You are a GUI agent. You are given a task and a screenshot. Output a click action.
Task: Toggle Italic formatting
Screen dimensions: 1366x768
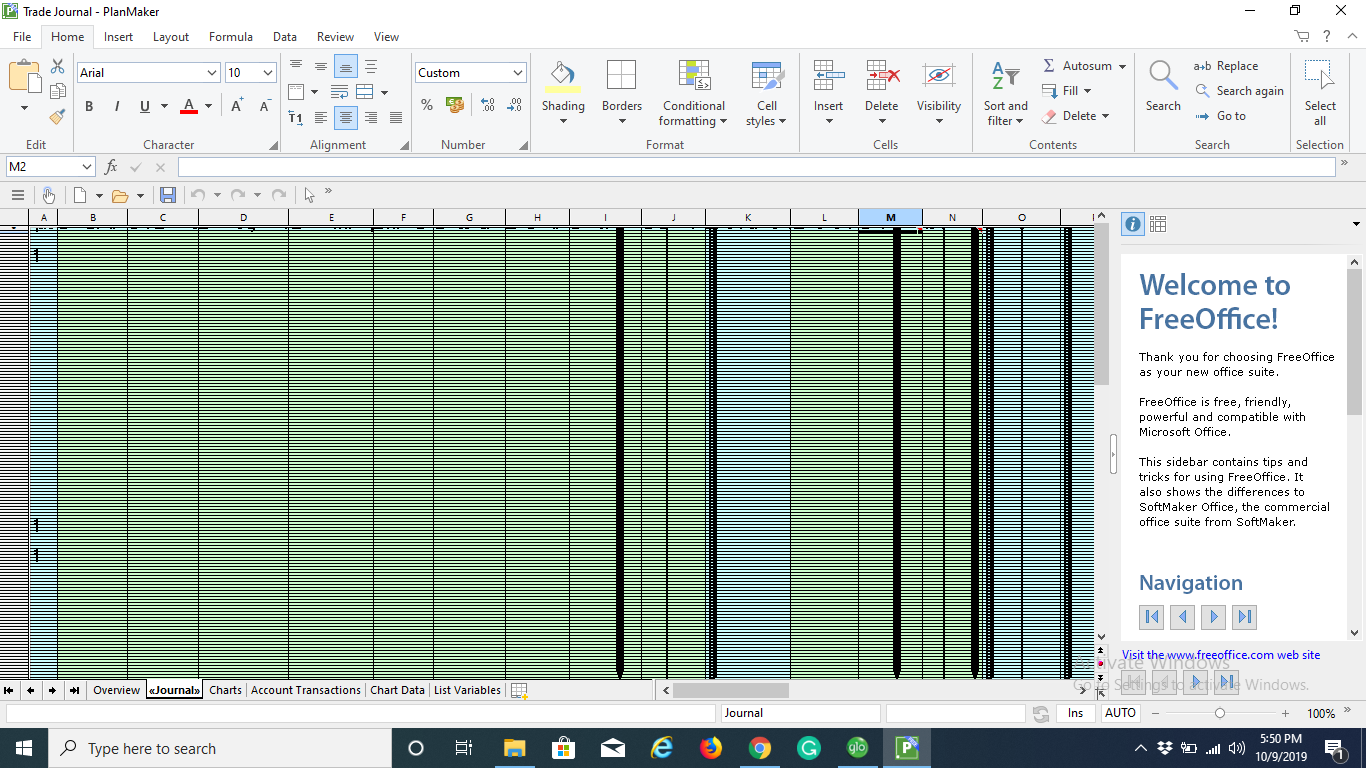tap(117, 107)
